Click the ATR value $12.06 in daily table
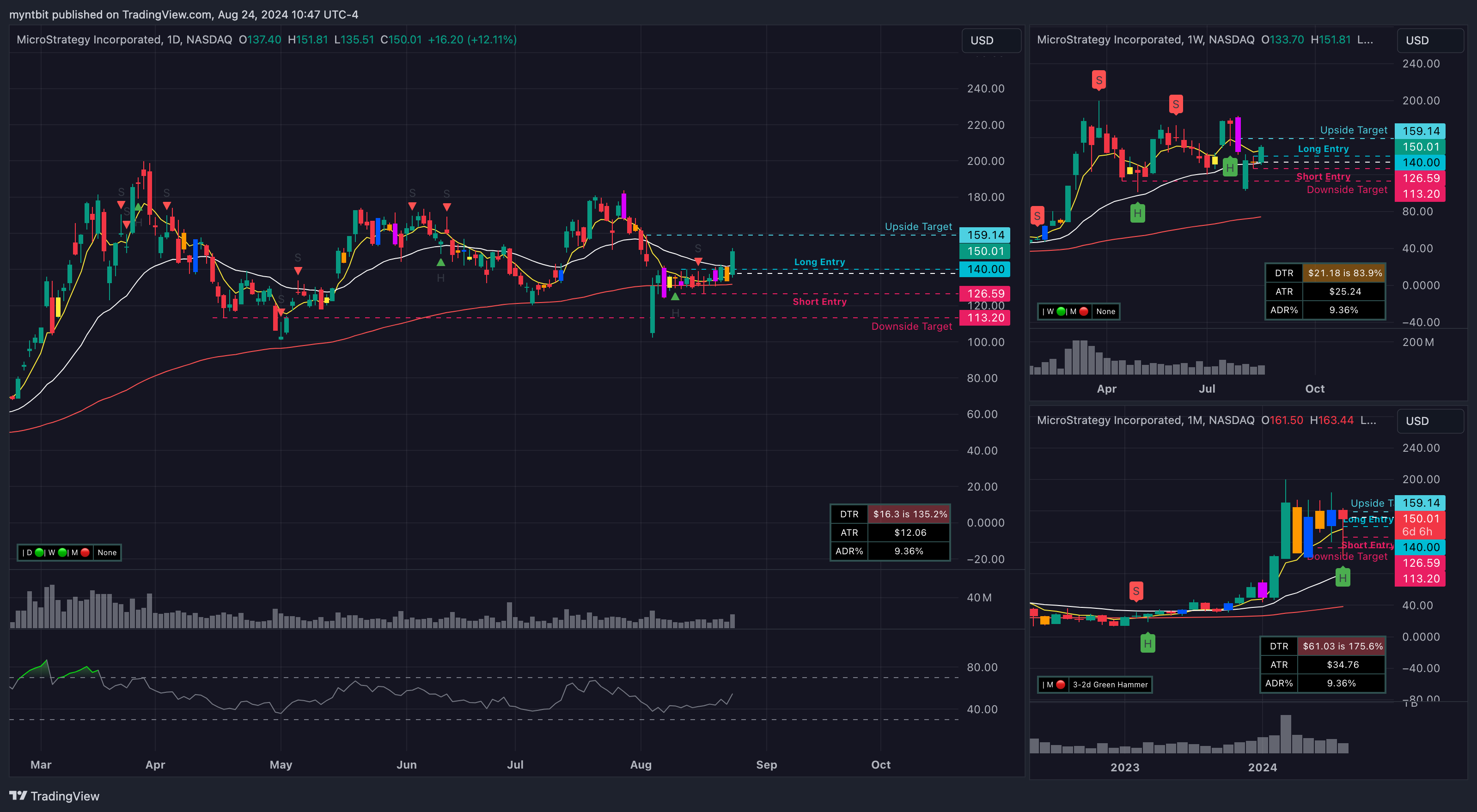The width and height of the screenshot is (1477, 812). [909, 533]
